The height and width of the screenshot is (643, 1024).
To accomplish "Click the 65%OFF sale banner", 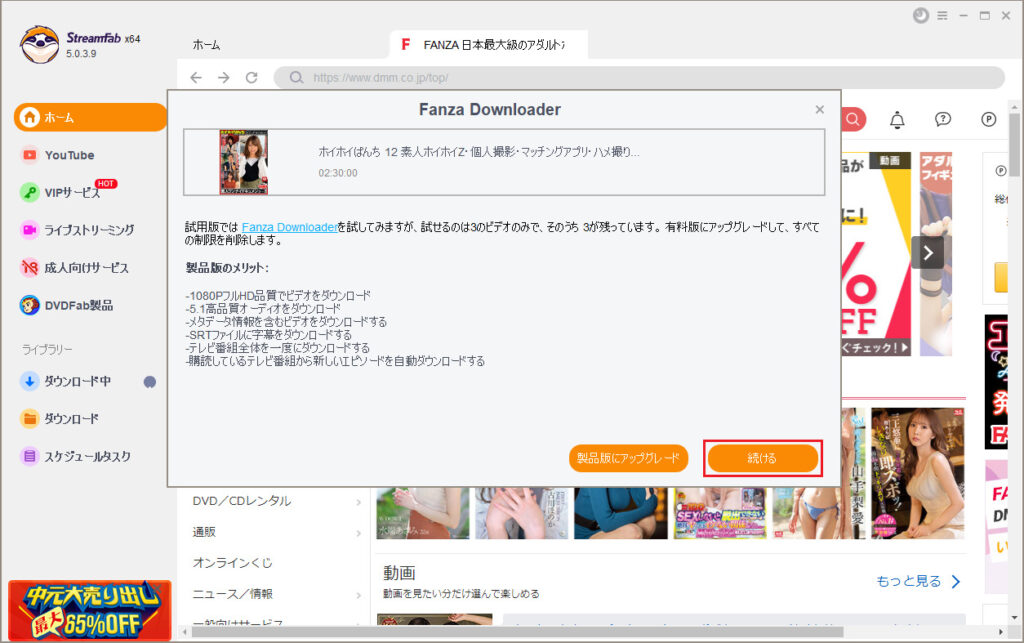I will click(90, 610).
